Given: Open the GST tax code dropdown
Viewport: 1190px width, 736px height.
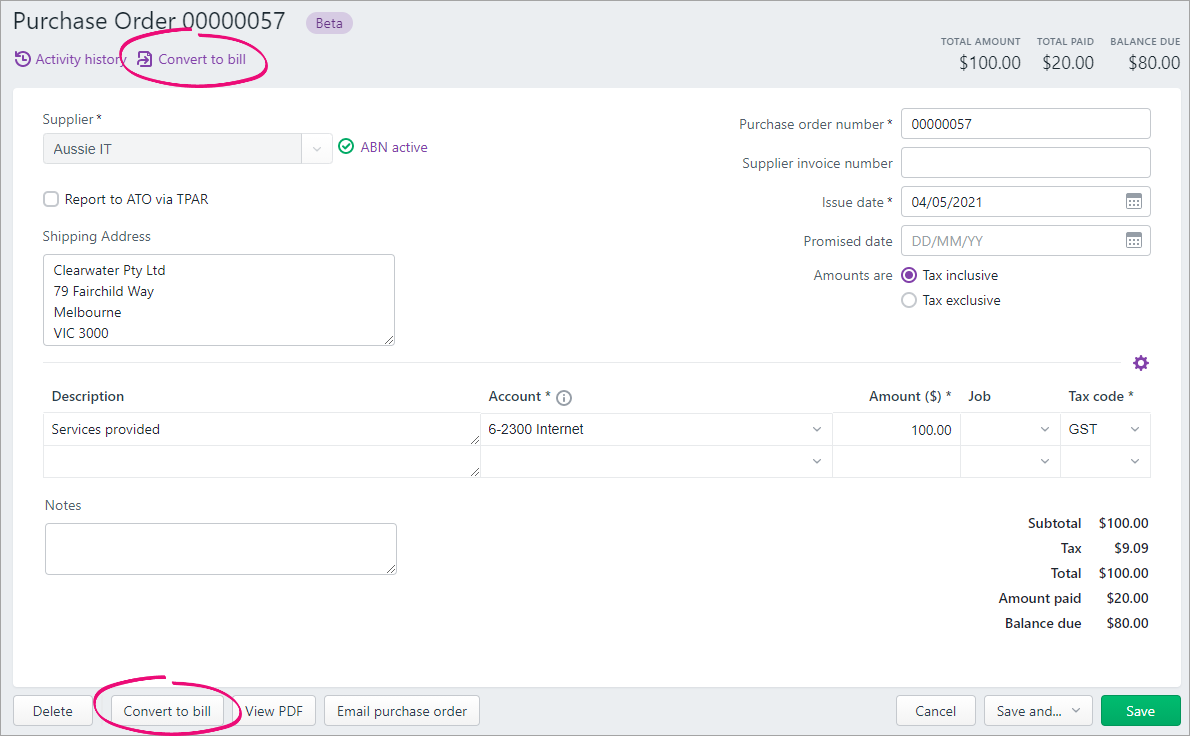Looking at the screenshot, I should 1134,430.
